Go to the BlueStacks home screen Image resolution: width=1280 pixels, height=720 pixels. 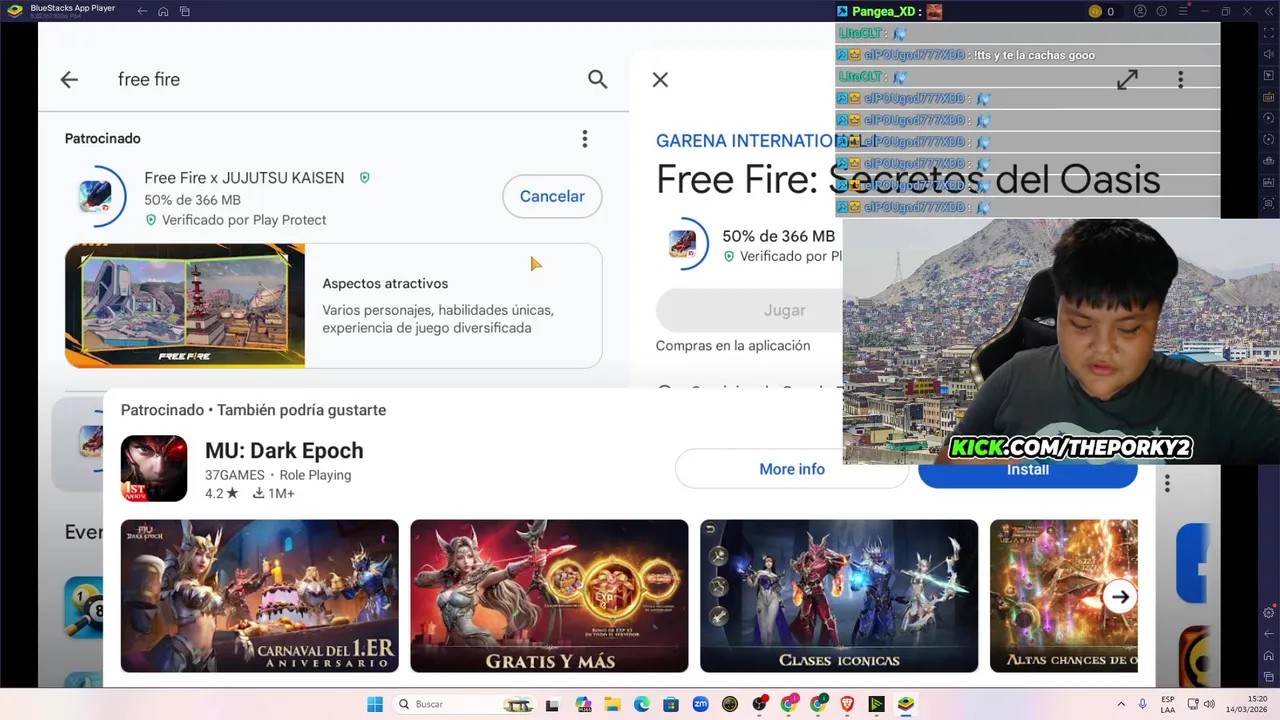164,11
